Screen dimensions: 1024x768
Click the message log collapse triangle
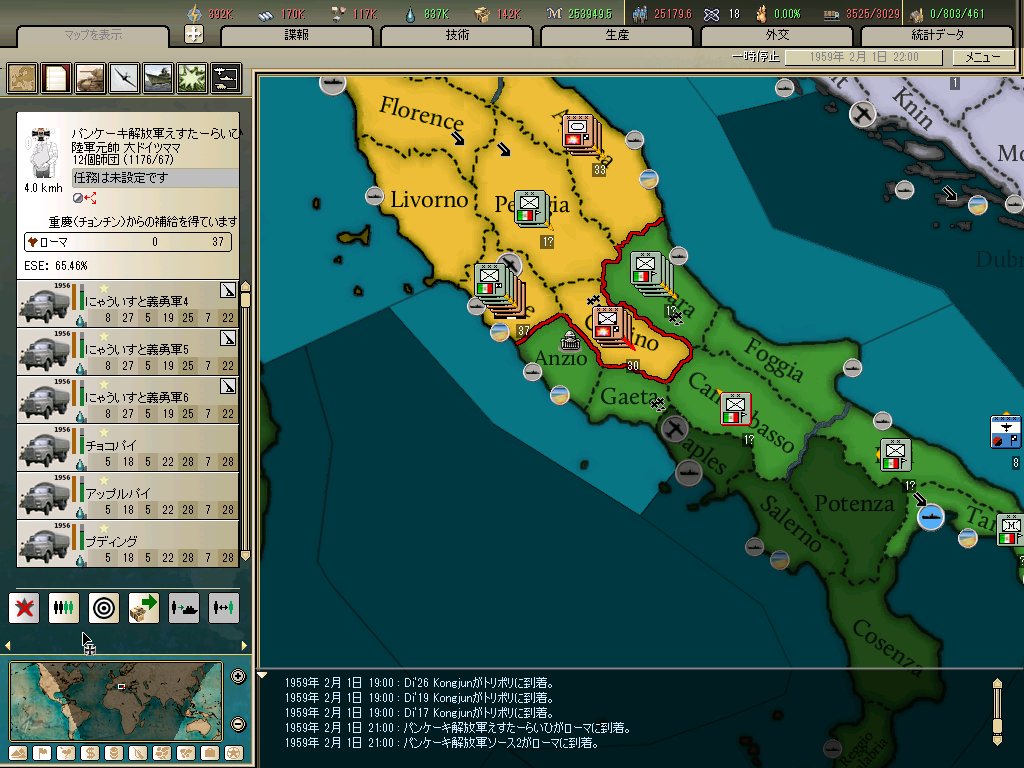point(262,675)
